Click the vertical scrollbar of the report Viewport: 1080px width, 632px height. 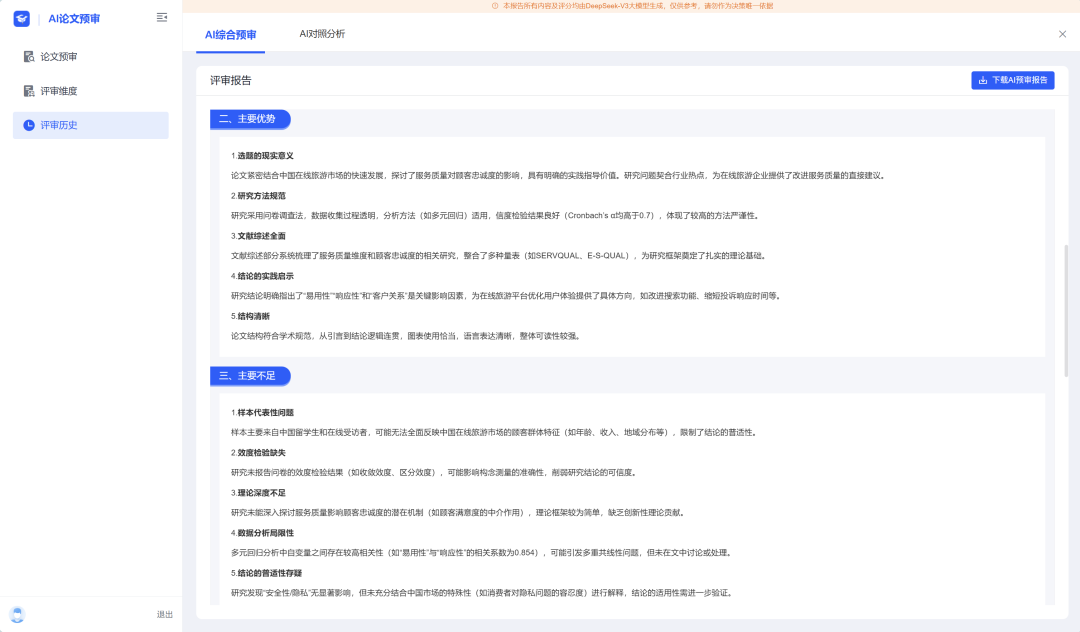1066,310
